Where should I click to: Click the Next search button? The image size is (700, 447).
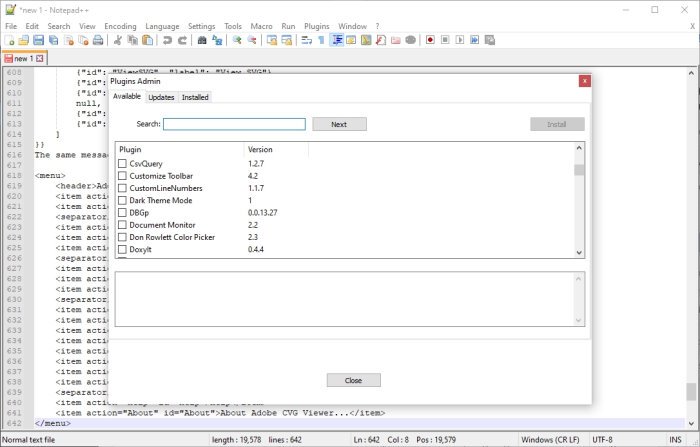pyautogui.click(x=339, y=124)
